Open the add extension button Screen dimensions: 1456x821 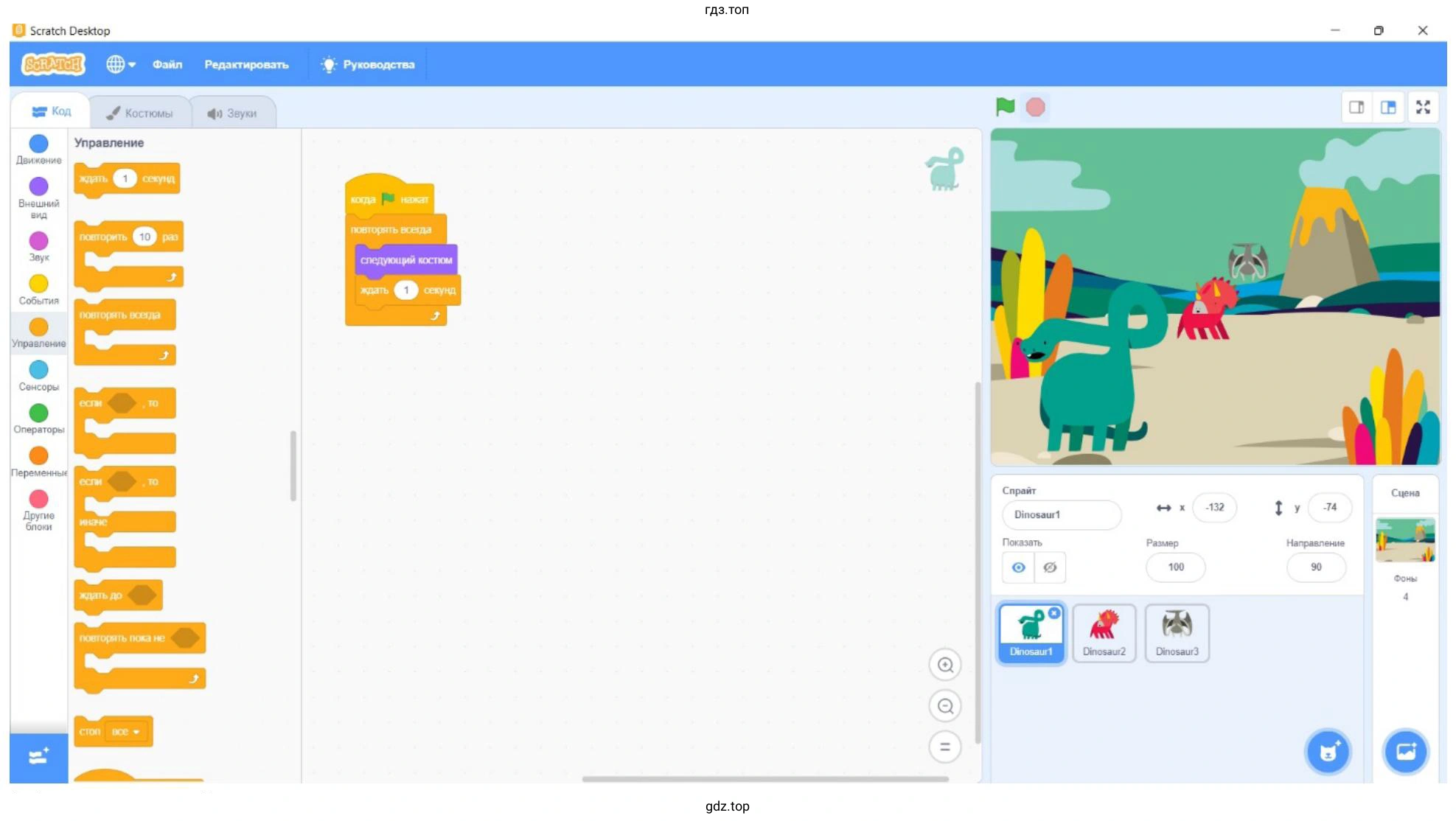[x=38, y=757]
